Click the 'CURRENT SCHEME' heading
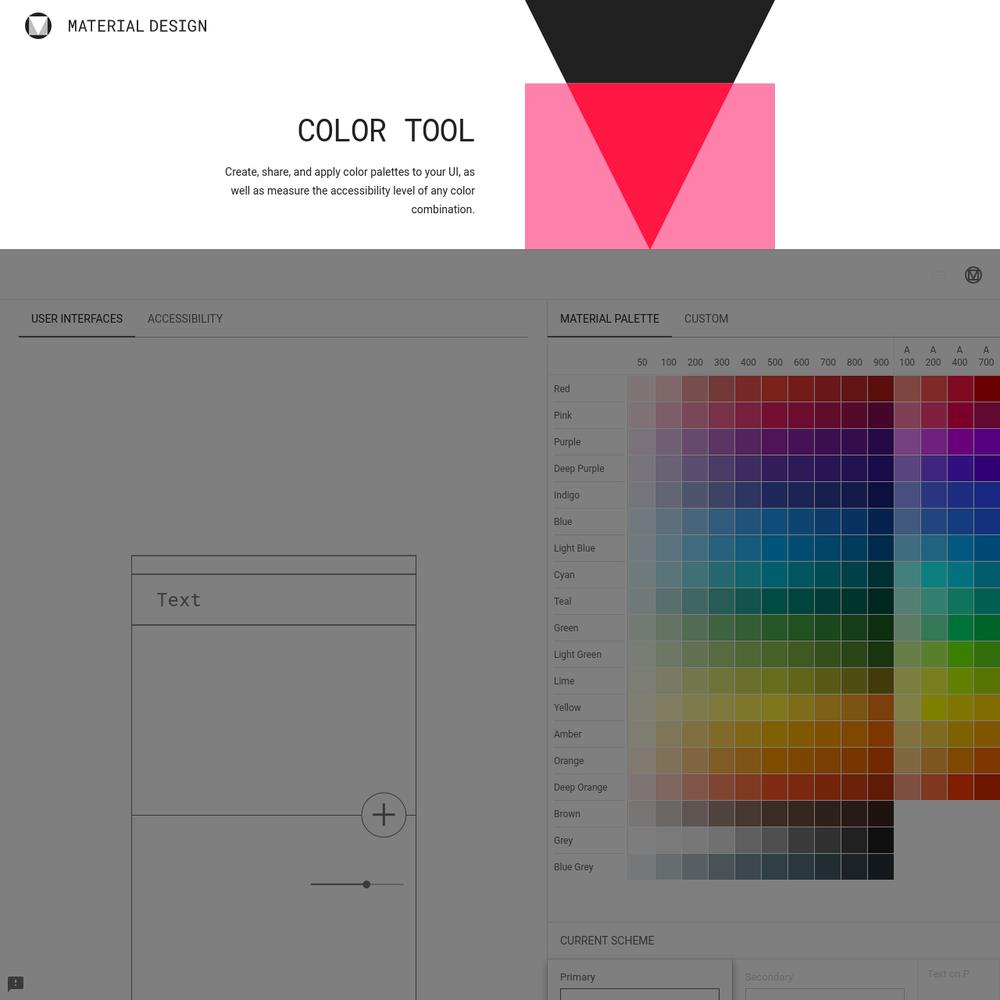Screen dimensions: 1000x1000 (607, 940)
